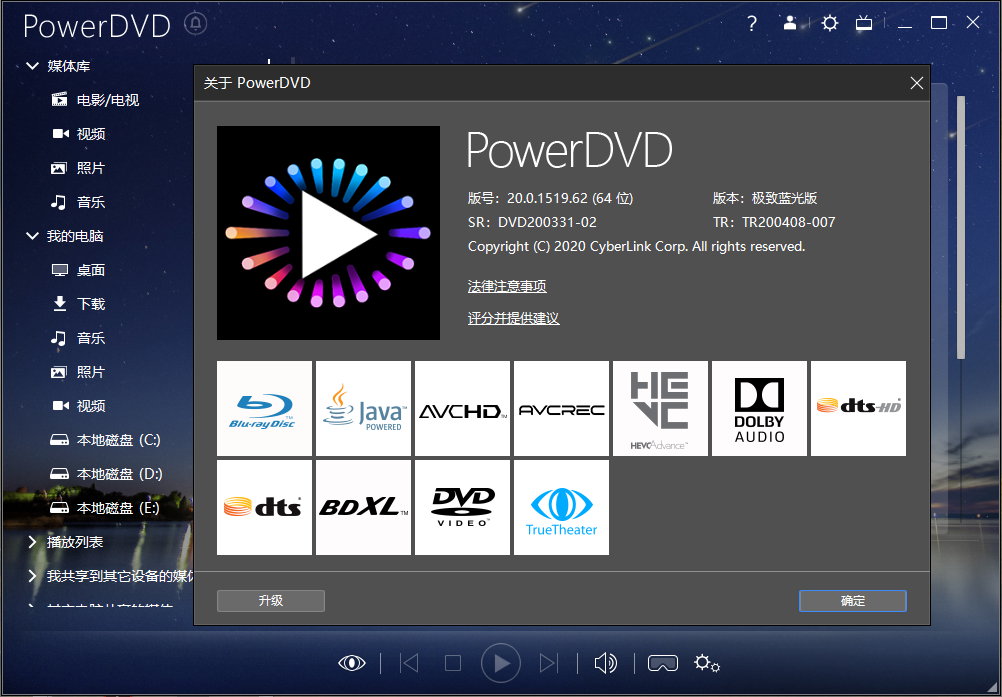Click the AVCHD logo tile

tap(463, 408)
